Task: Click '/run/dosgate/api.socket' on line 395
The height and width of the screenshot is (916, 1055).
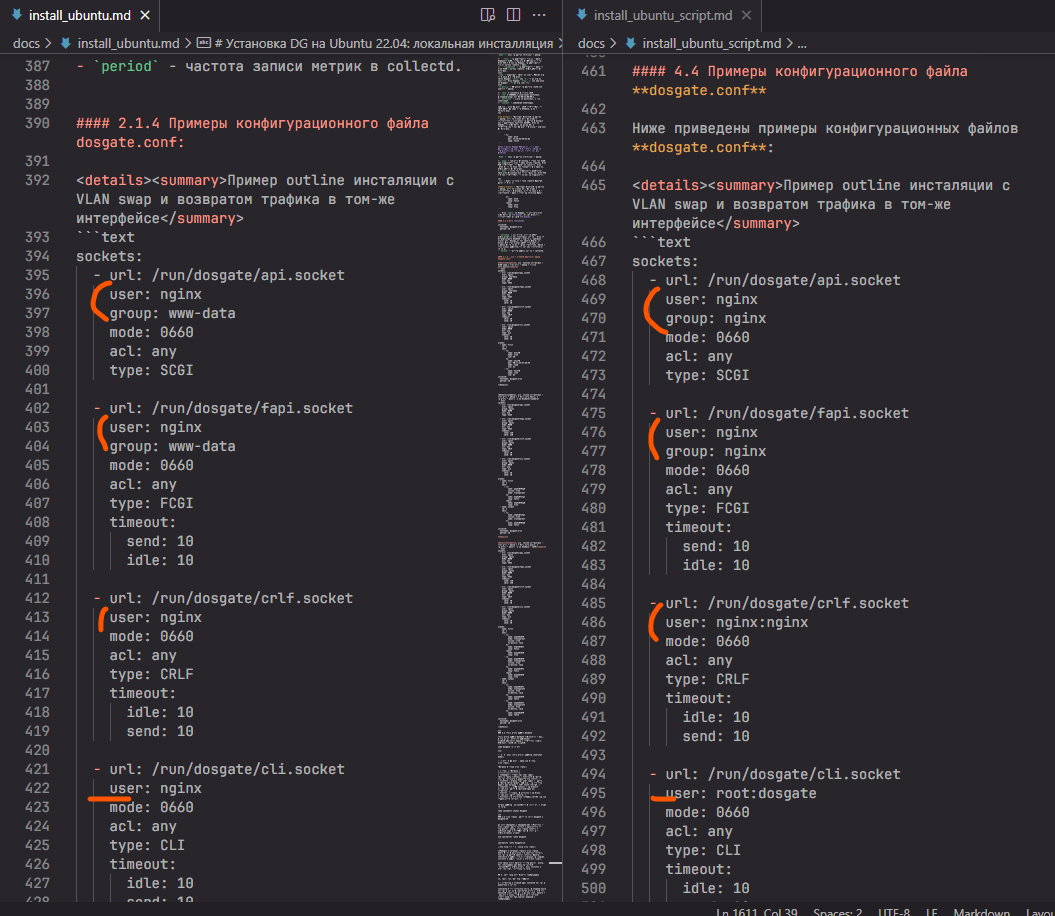Action: point(248,275)
